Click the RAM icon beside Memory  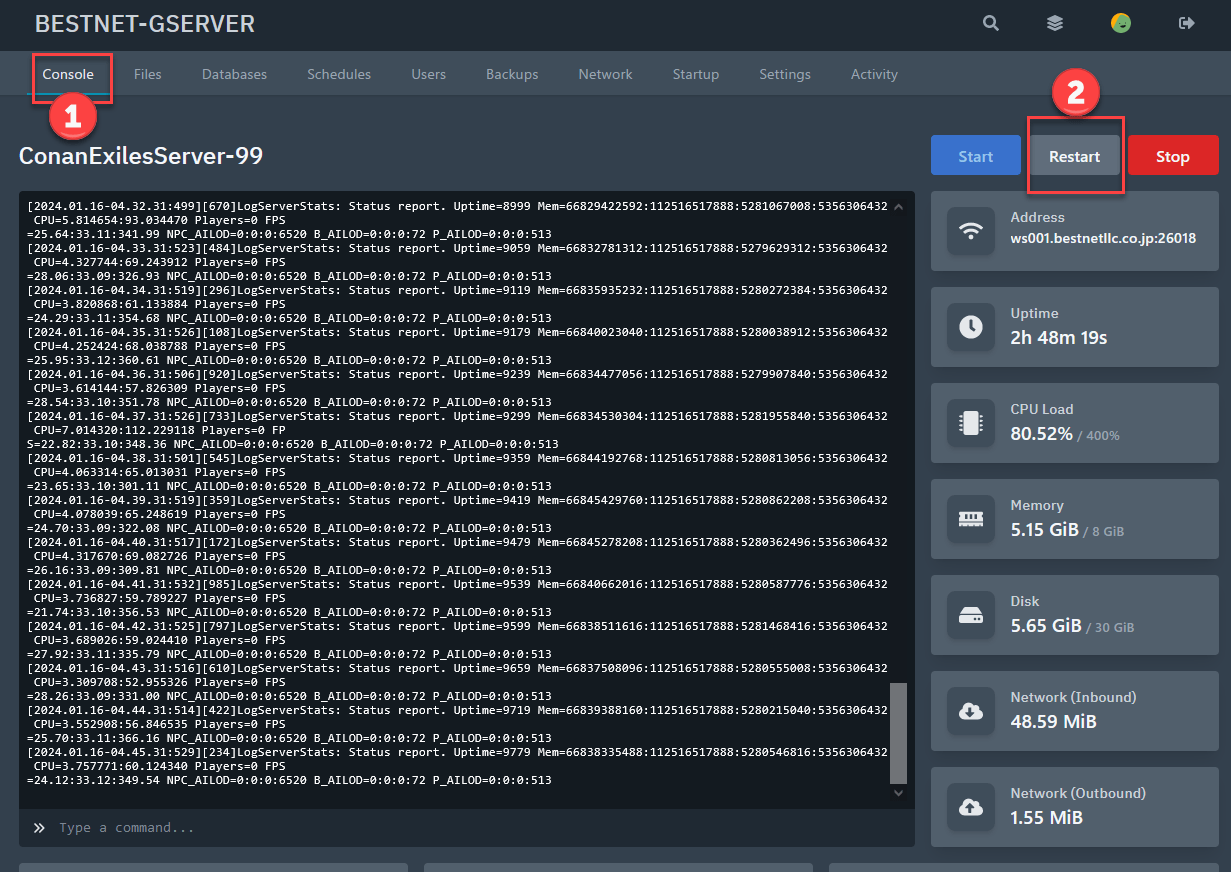tap(970, 518)
